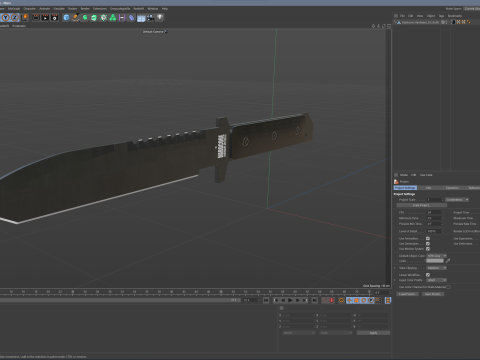The width and height of the screenshot is (480, 360).
Task: Open the Animate menu
Action: [x=44, y=9]
